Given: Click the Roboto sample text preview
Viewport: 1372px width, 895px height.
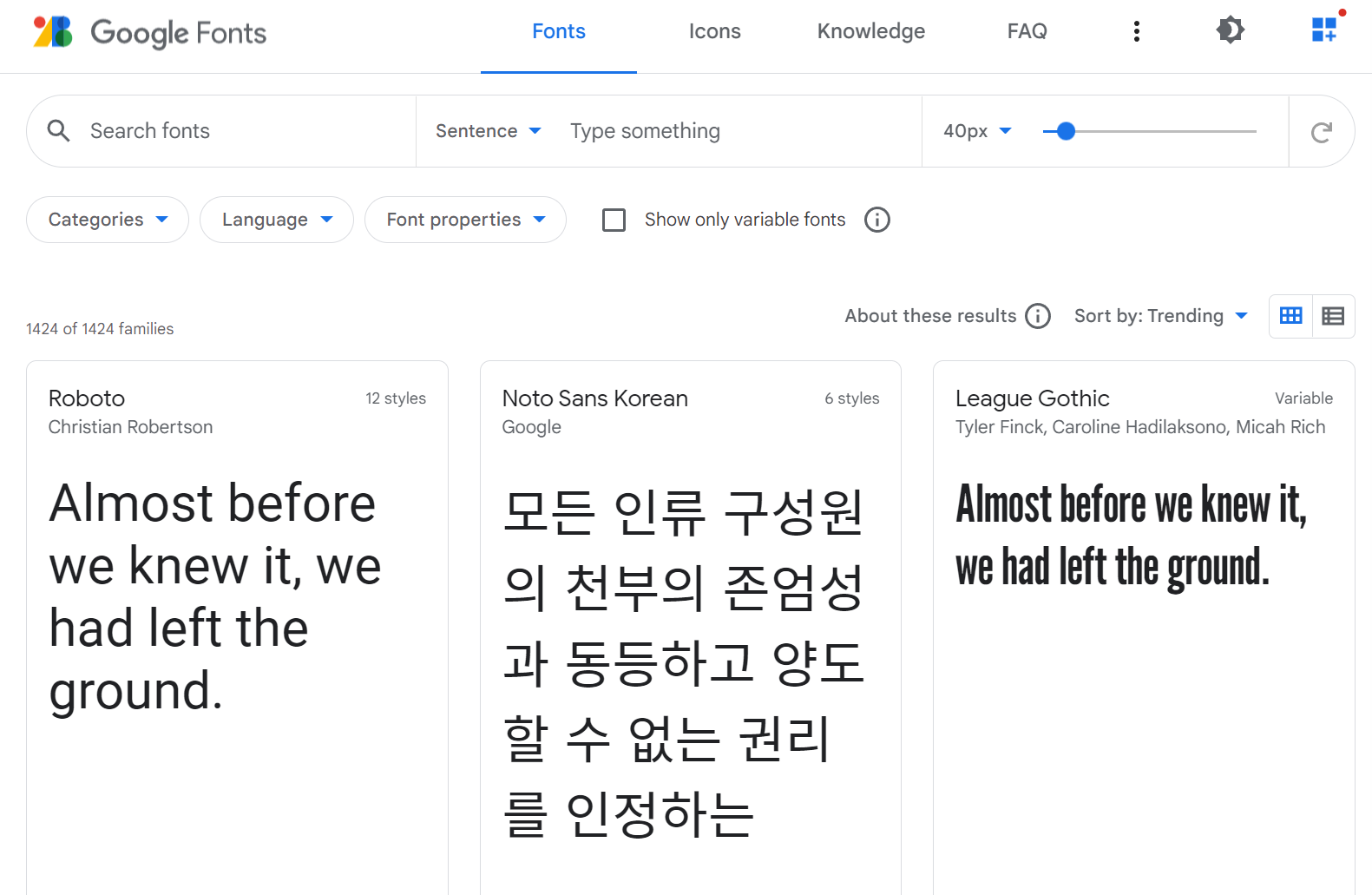Looking at the screenshot, I should (215, 597).
